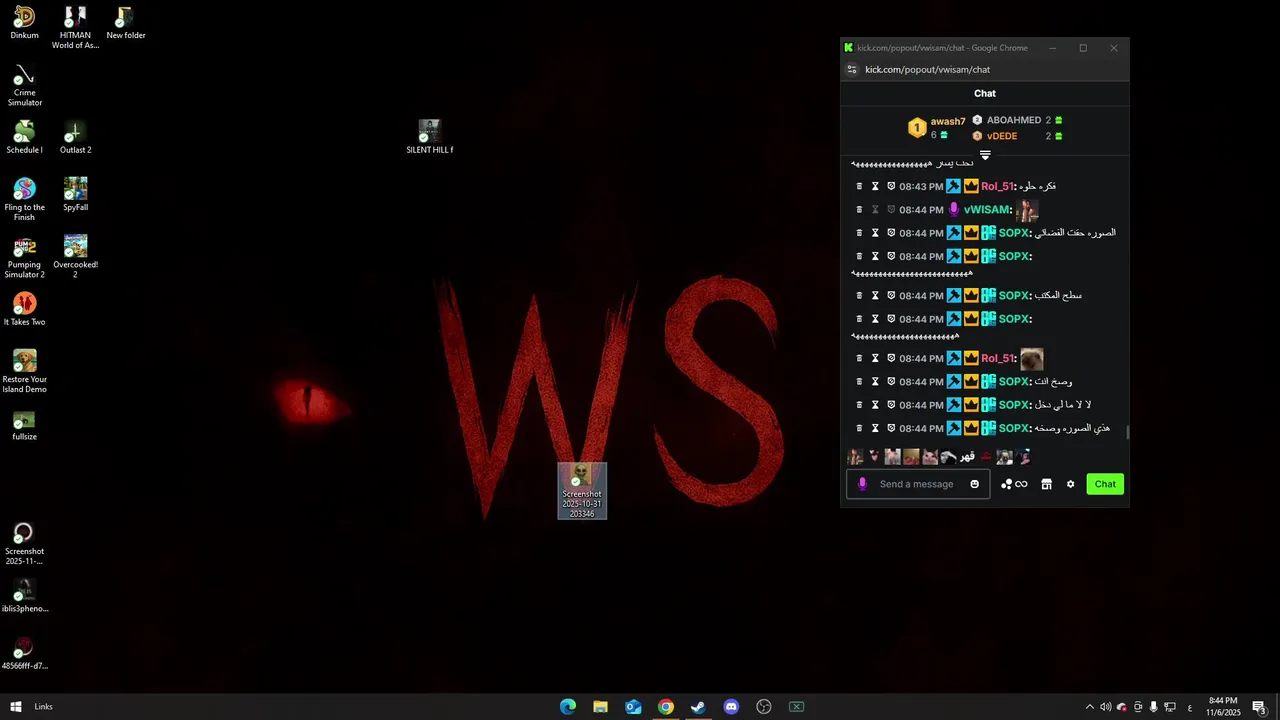Open chat settings gear icon
Image resolution: width=1280 pixels, height=720 pixels.
point(1070,484)
